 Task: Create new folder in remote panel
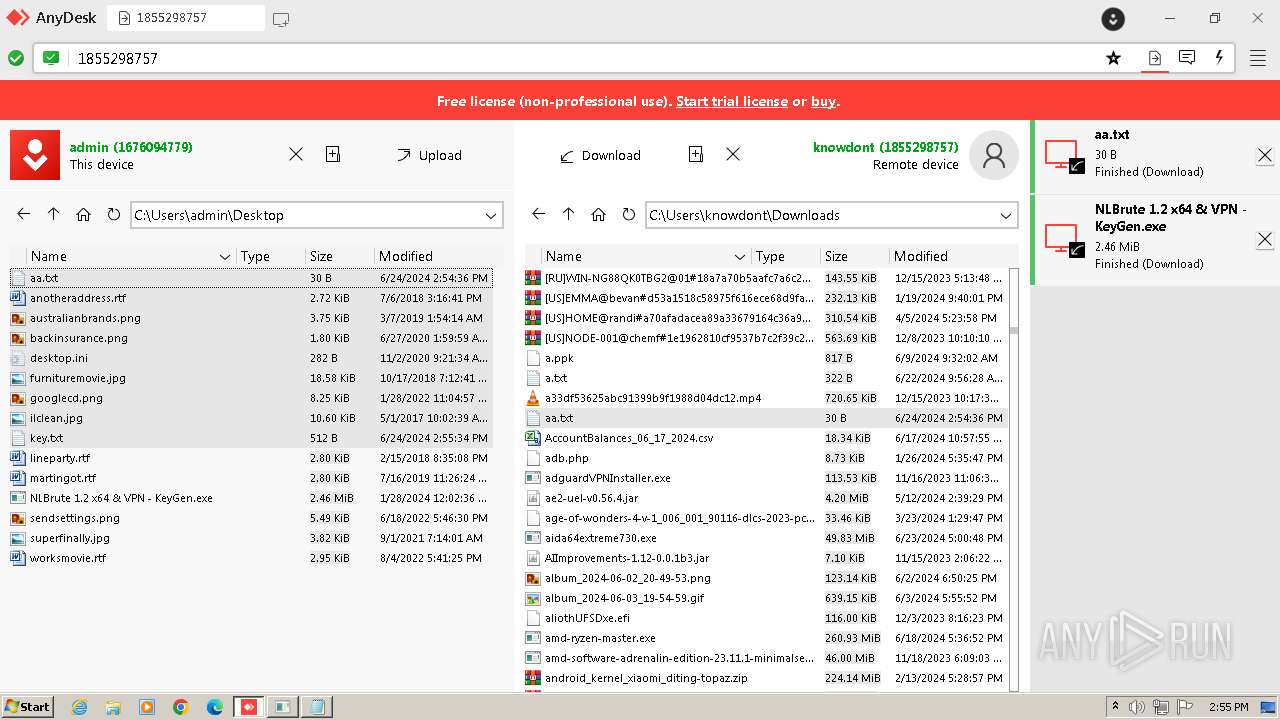pos(696,154)
